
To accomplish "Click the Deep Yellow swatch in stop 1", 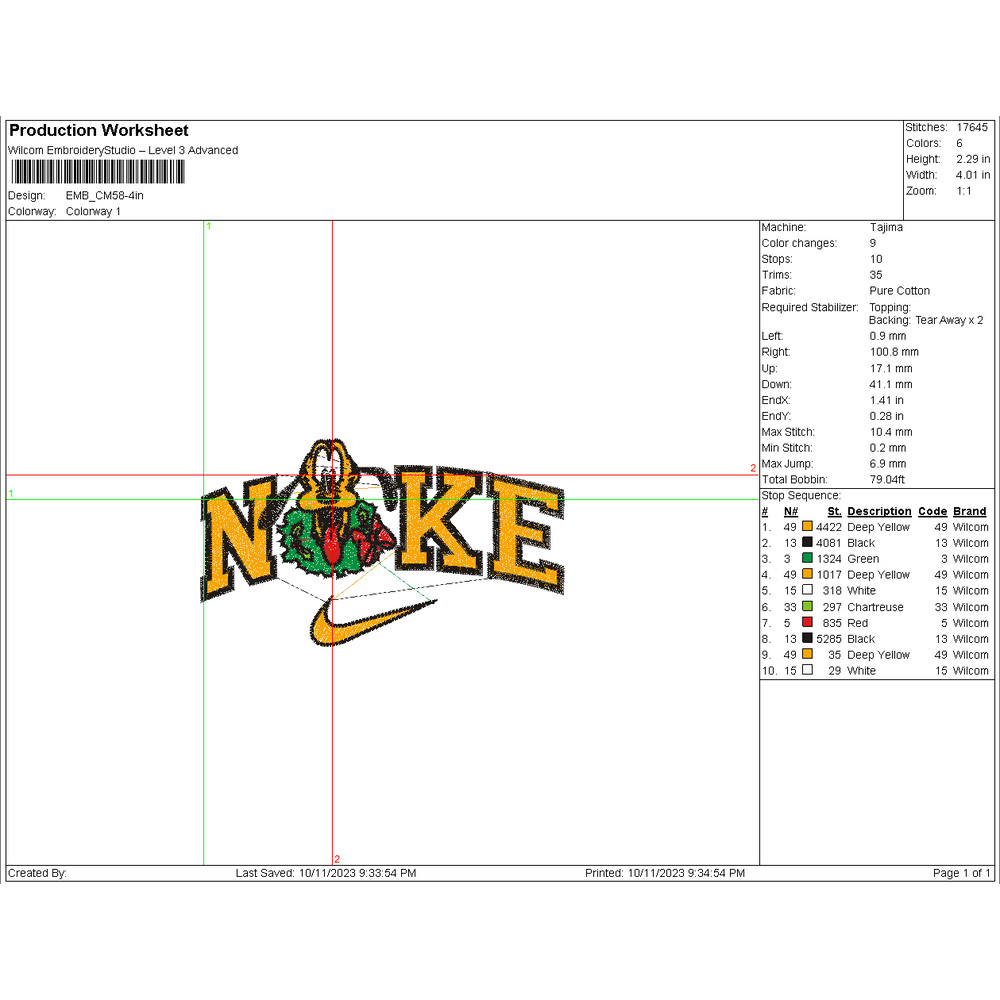I will (x=805, y=527).
